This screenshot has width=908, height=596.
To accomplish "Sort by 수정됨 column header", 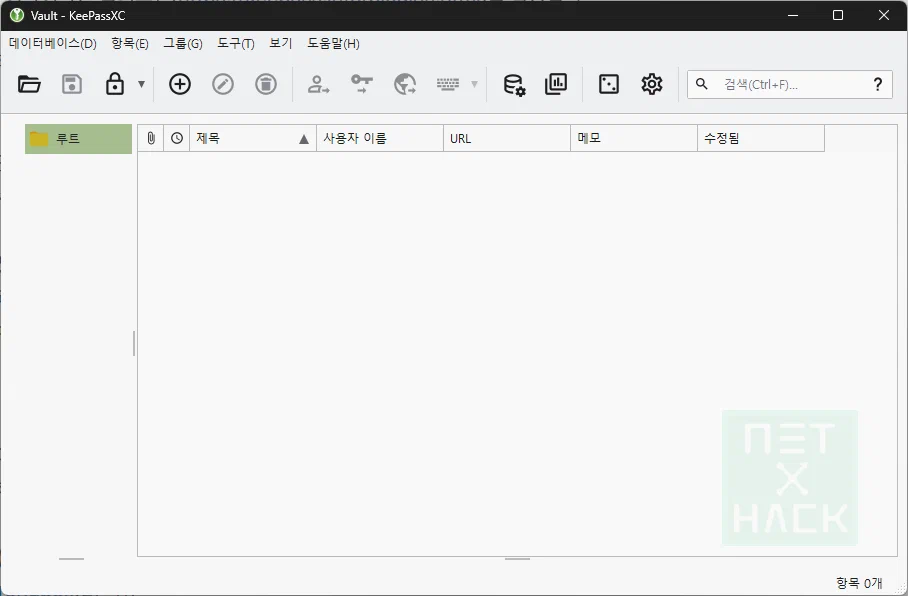I will 761,138.
